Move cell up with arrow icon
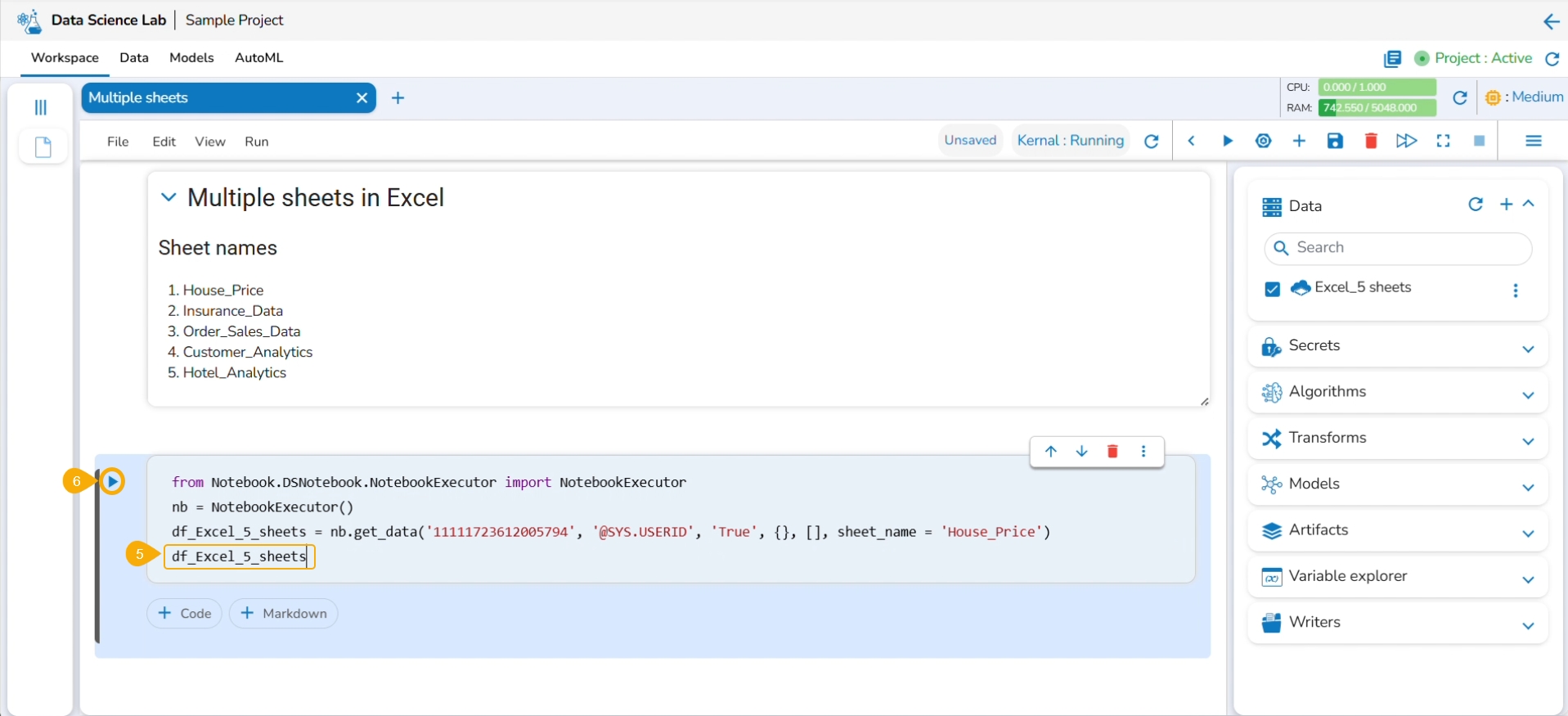The width and height of the screenshot is (1568, 716). [1051, 452]
